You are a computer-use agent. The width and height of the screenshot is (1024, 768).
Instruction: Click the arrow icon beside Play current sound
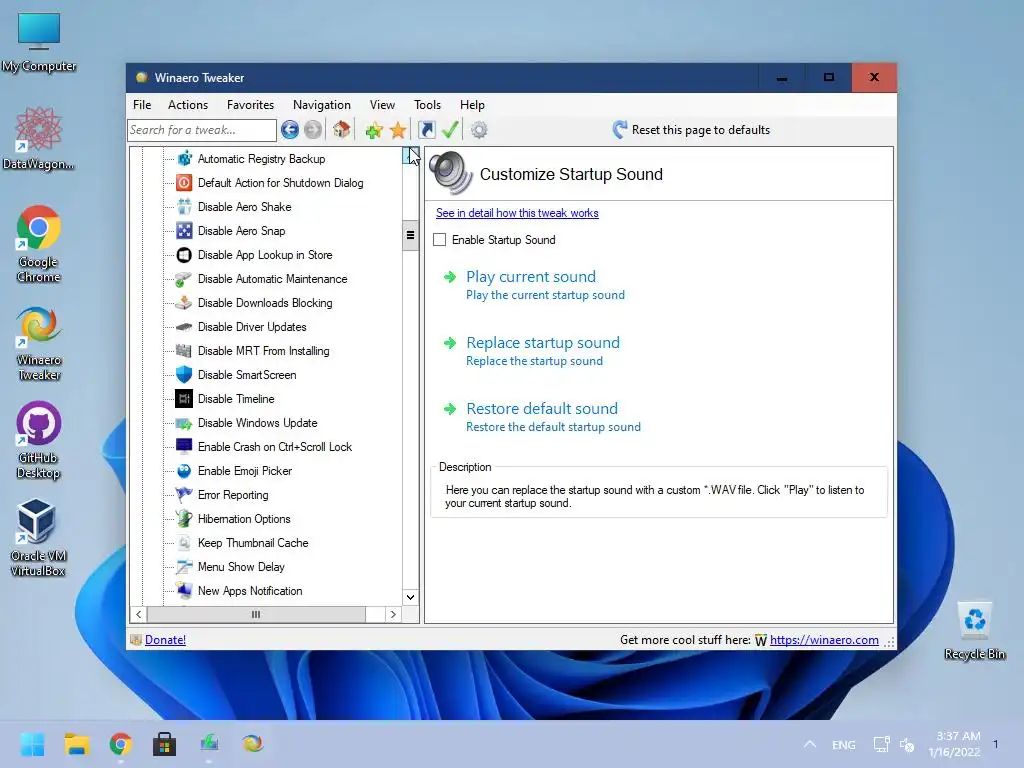[x=450, y=277]
